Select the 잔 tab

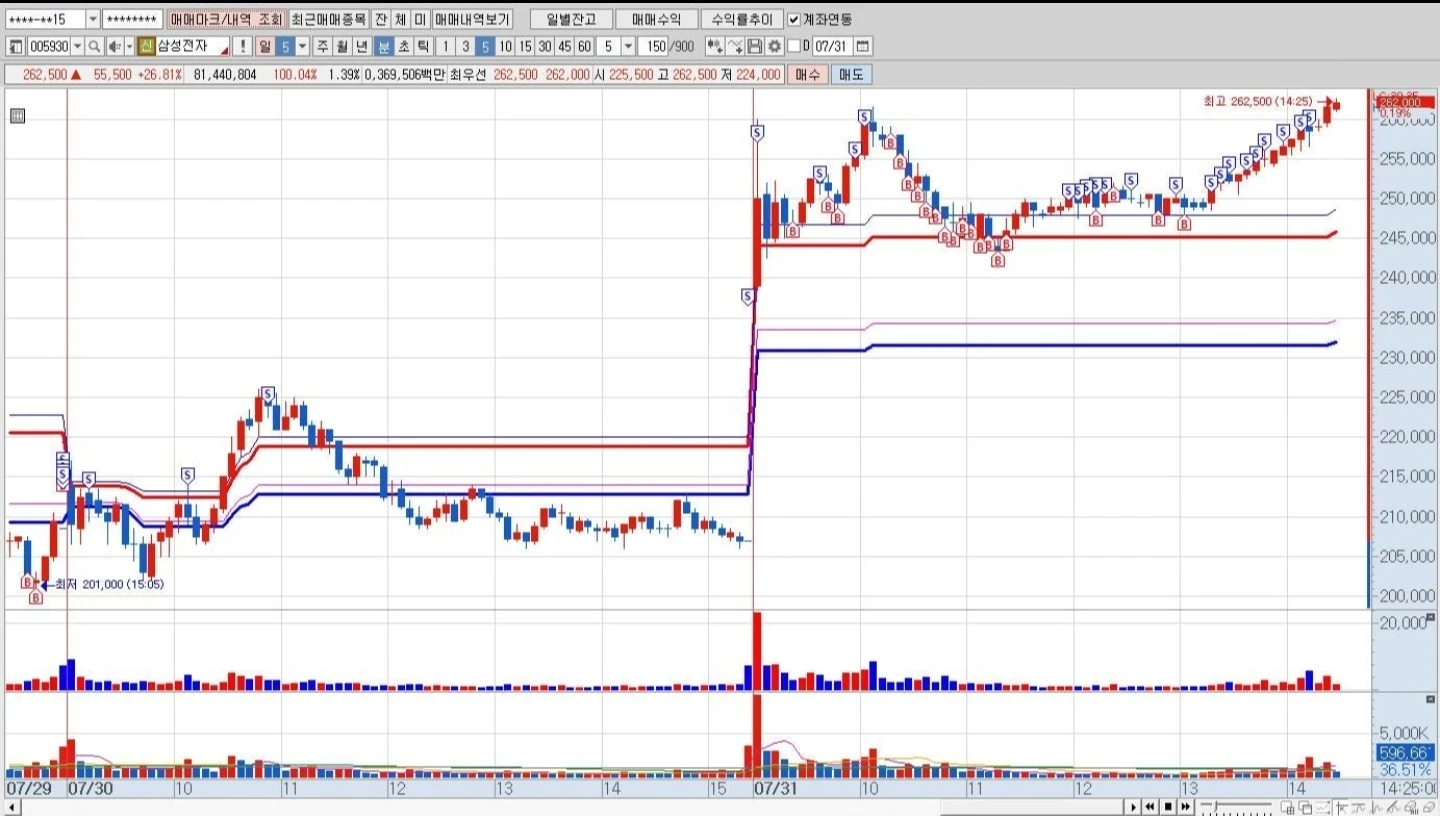coord(381,19)
